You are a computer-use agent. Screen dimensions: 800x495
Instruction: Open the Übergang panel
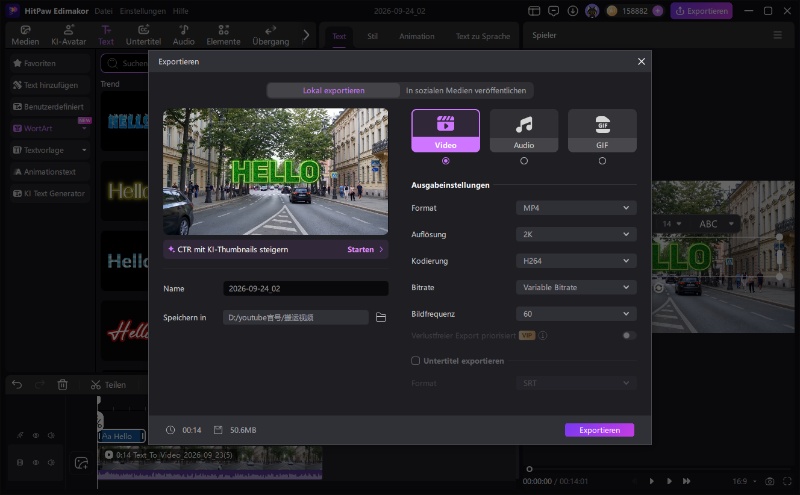point(270,35)
